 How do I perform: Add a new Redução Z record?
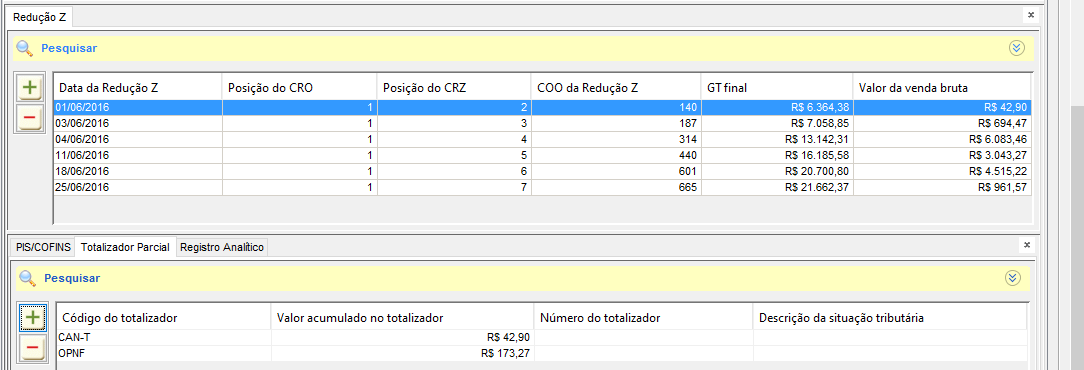(x=29, y=88)
